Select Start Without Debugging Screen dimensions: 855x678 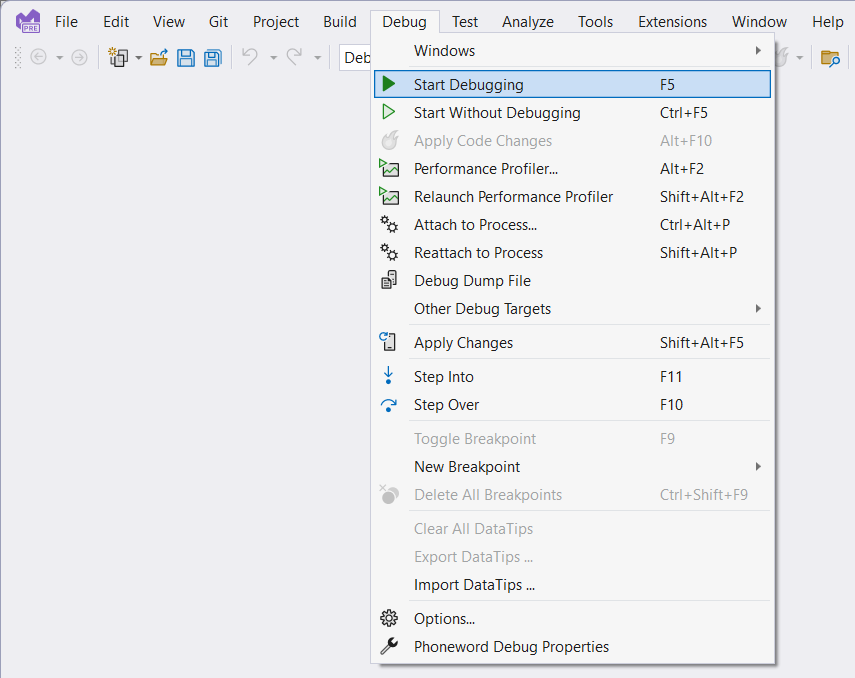[x=497, y=113]
